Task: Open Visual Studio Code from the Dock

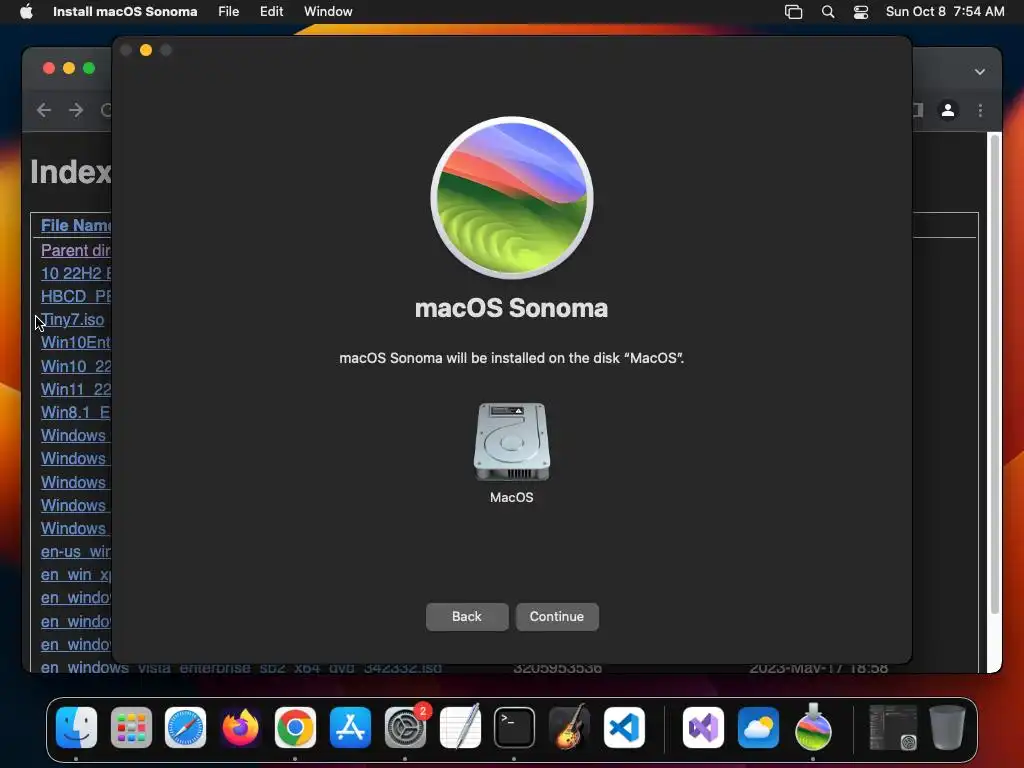Action: 624,728
